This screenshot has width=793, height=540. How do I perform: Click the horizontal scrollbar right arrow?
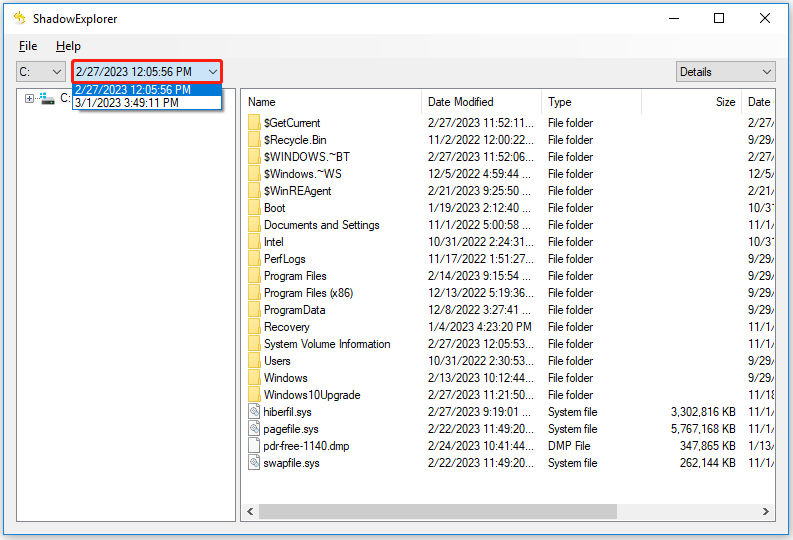point(767,511)
